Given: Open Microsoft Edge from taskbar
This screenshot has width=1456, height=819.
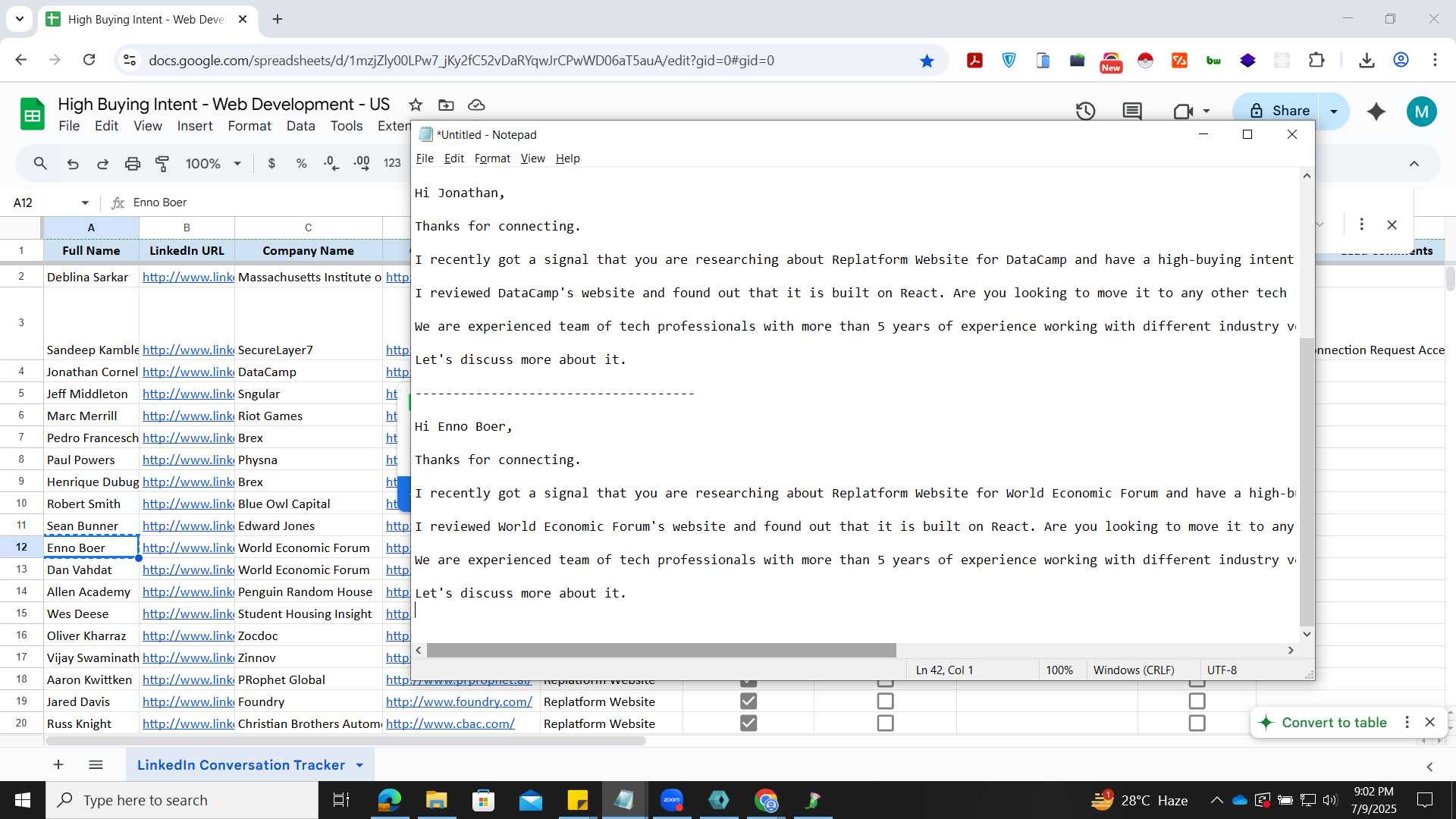Looking at the screenshot, I should [390, 800].
